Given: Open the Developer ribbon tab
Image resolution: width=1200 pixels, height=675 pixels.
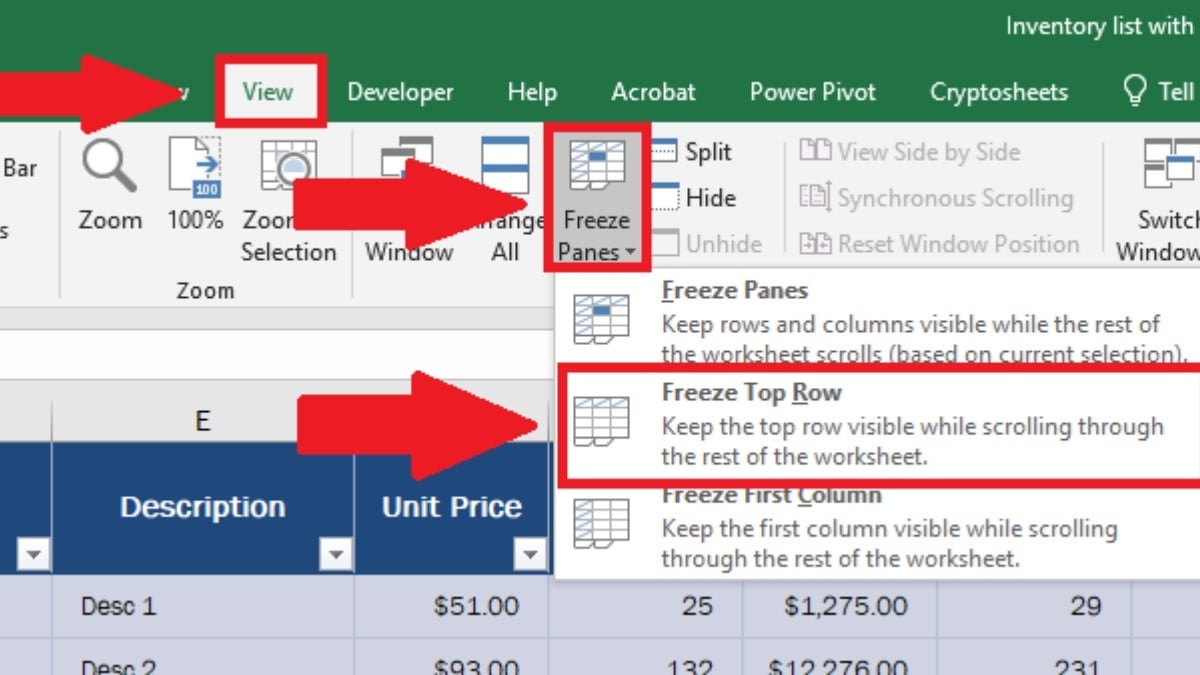Looking at the screenshot, I should (x=400, y=92).
